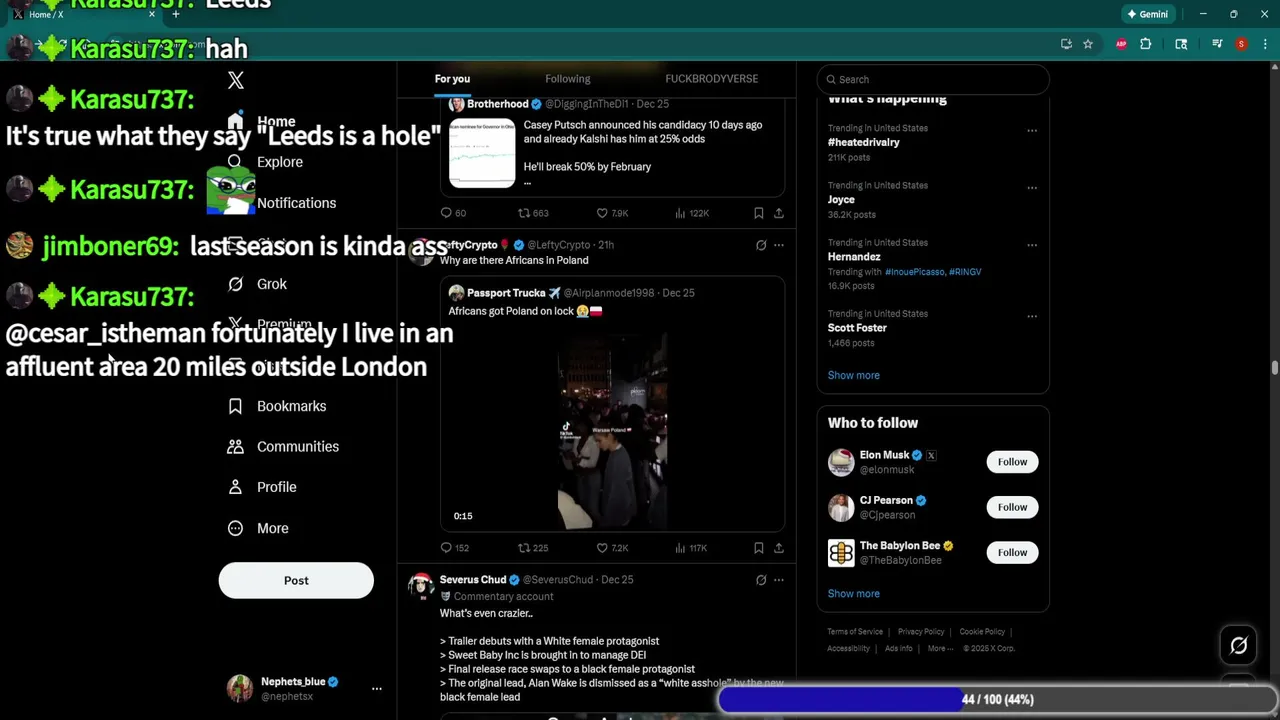Open more options for #heatedrivalry trend

click(x=1032, y=131)
